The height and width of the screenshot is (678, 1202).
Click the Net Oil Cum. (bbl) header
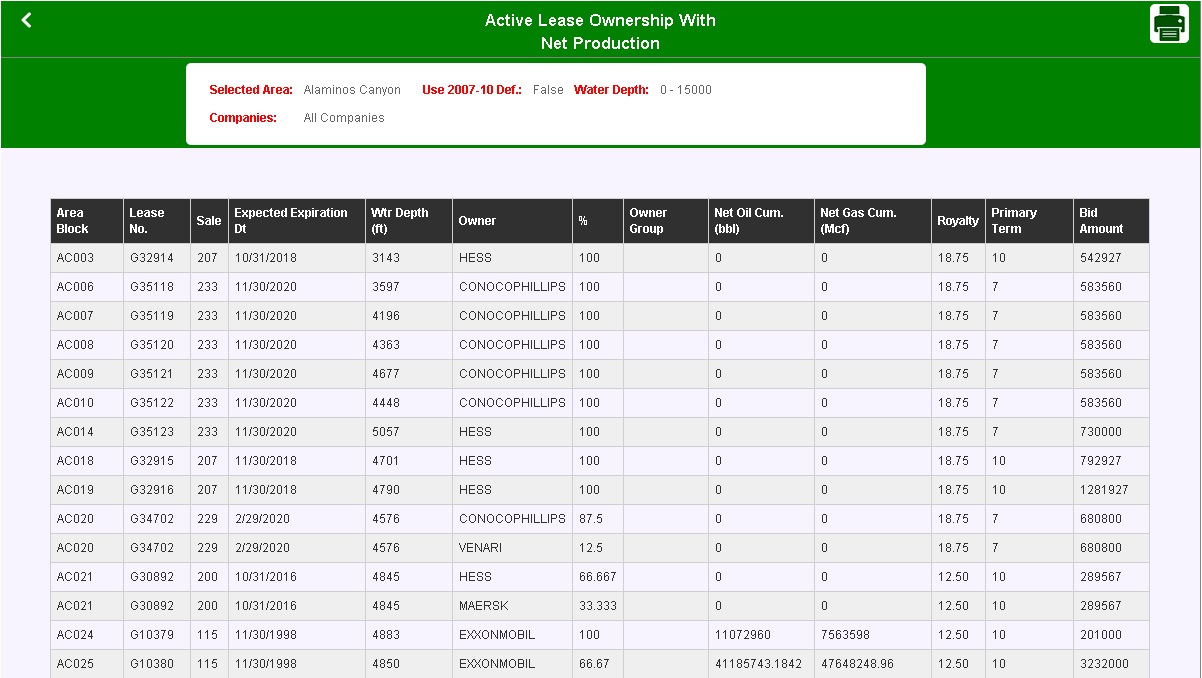point(761,221)
